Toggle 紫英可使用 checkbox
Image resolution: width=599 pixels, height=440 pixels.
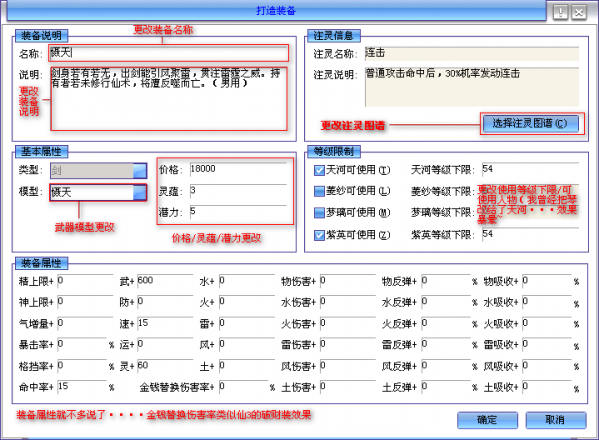pos(319,235)
